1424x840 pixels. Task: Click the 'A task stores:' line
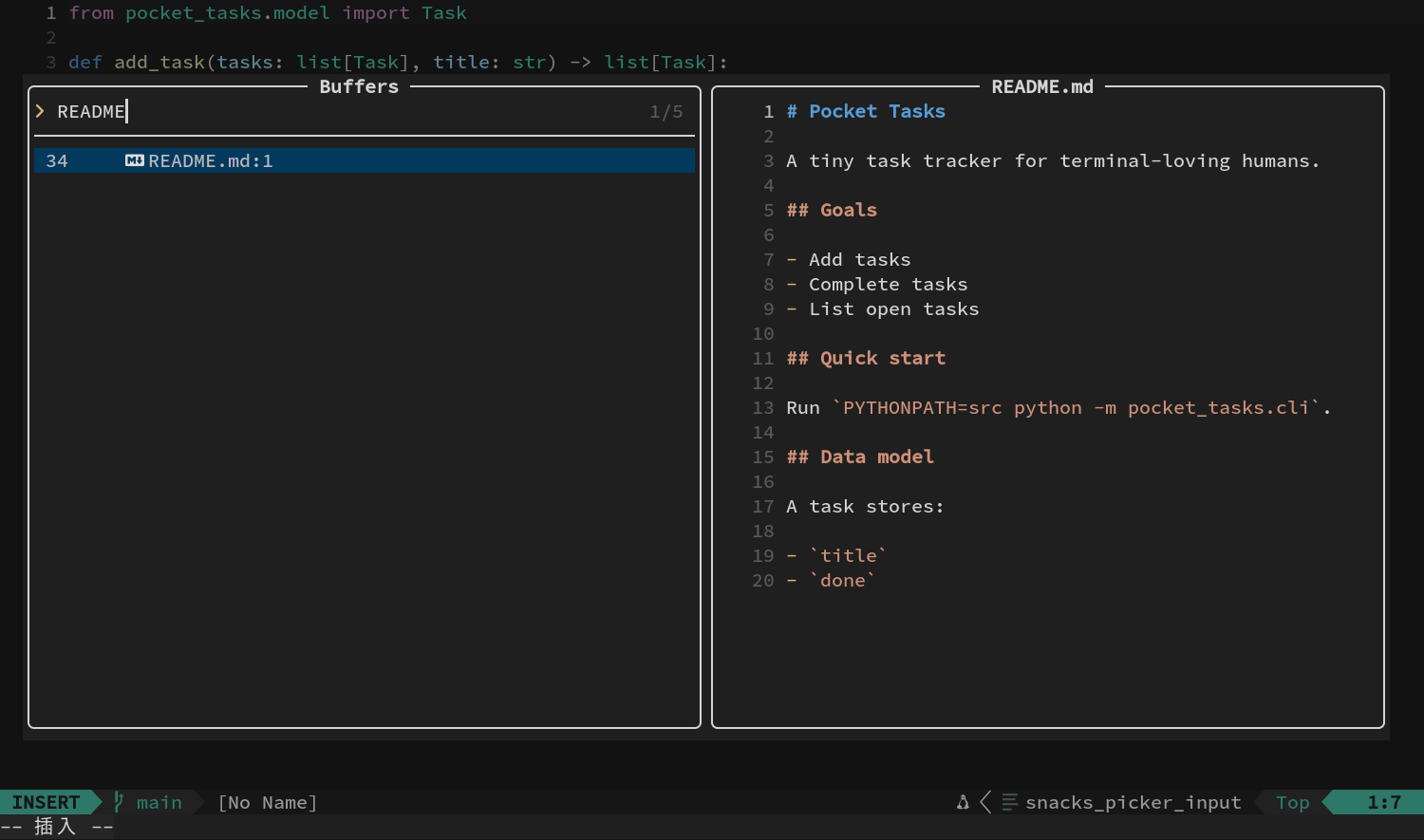(866, 506)
